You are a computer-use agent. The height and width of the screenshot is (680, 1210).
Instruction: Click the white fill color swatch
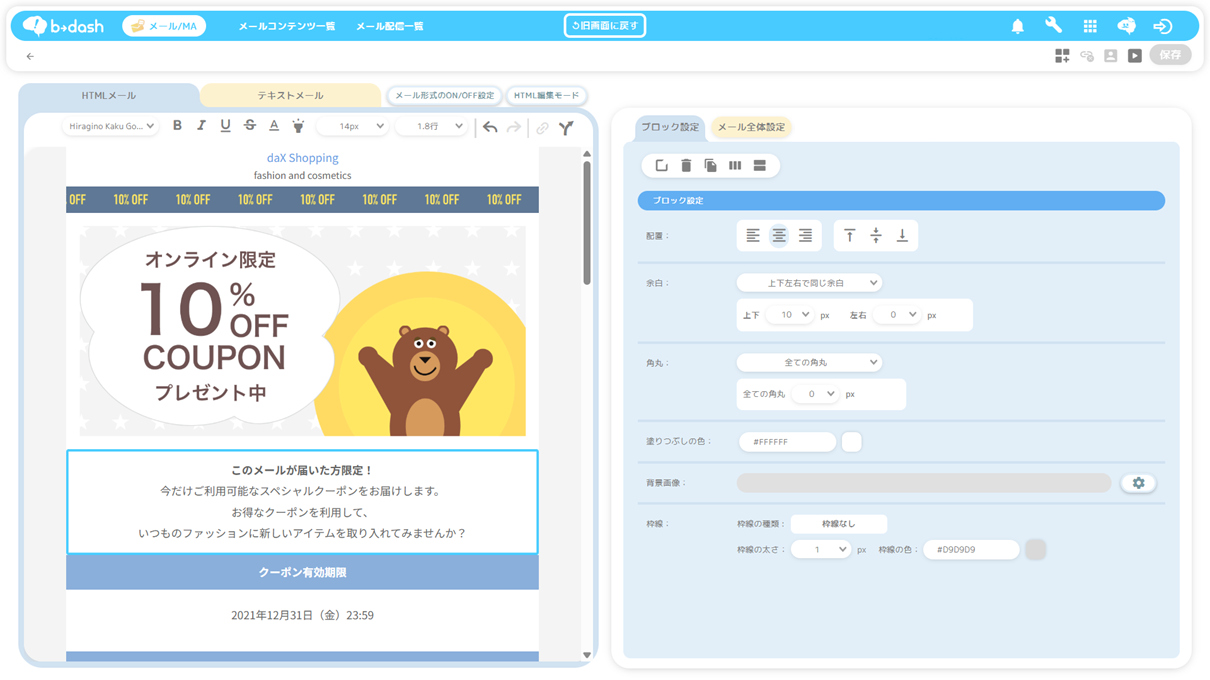coord(851,441)
